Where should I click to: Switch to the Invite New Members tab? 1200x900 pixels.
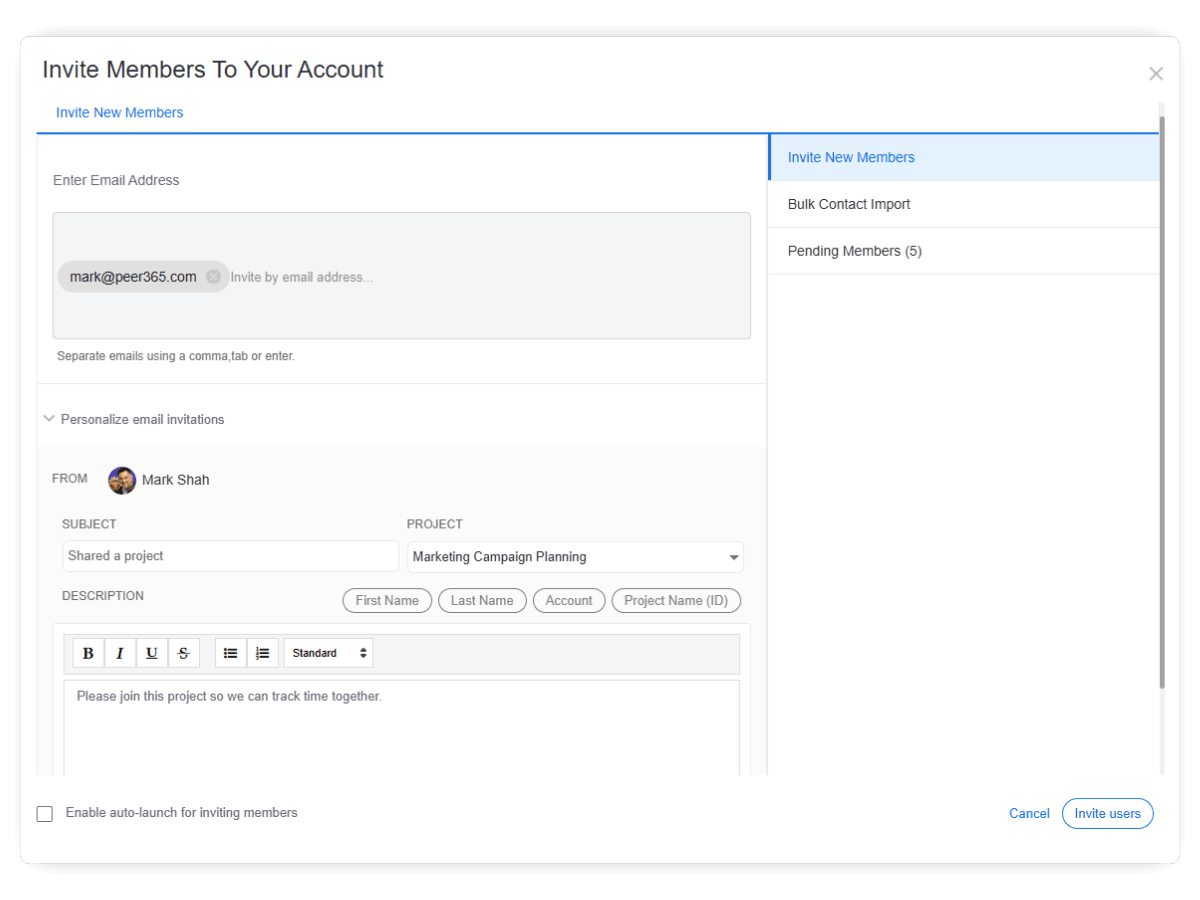pyautogui.click(x=120, y=113)
